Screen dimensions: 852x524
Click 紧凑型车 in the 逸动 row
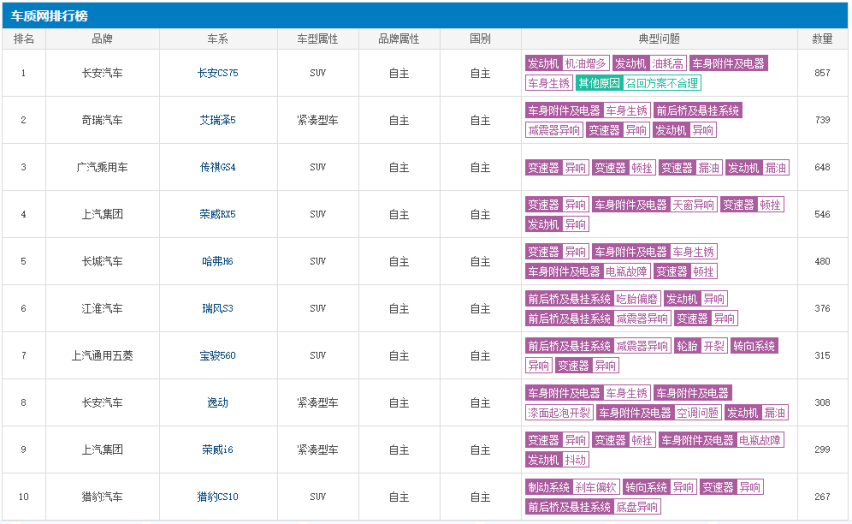[317, 403]
